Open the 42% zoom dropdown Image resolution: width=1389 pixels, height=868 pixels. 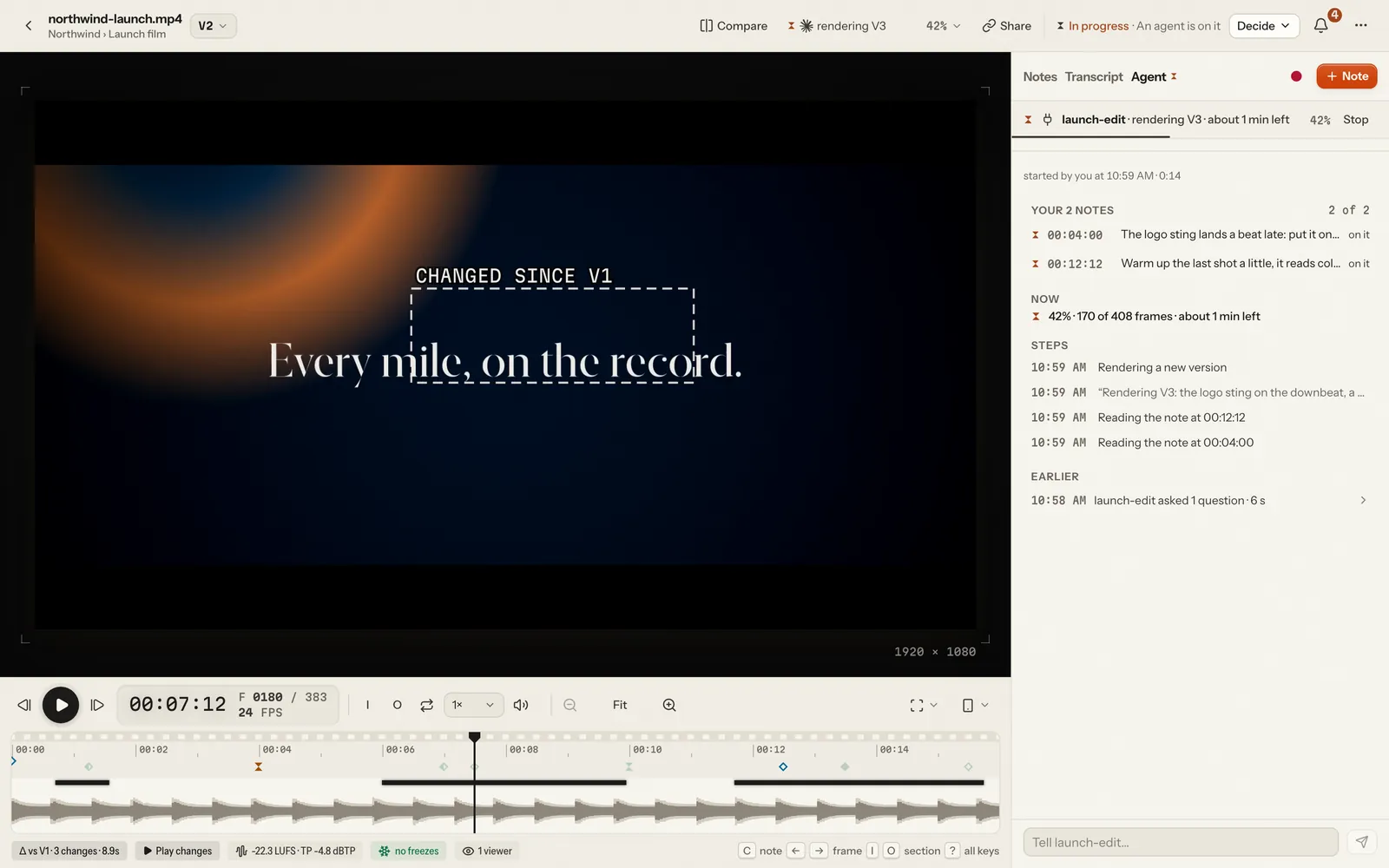943,26
